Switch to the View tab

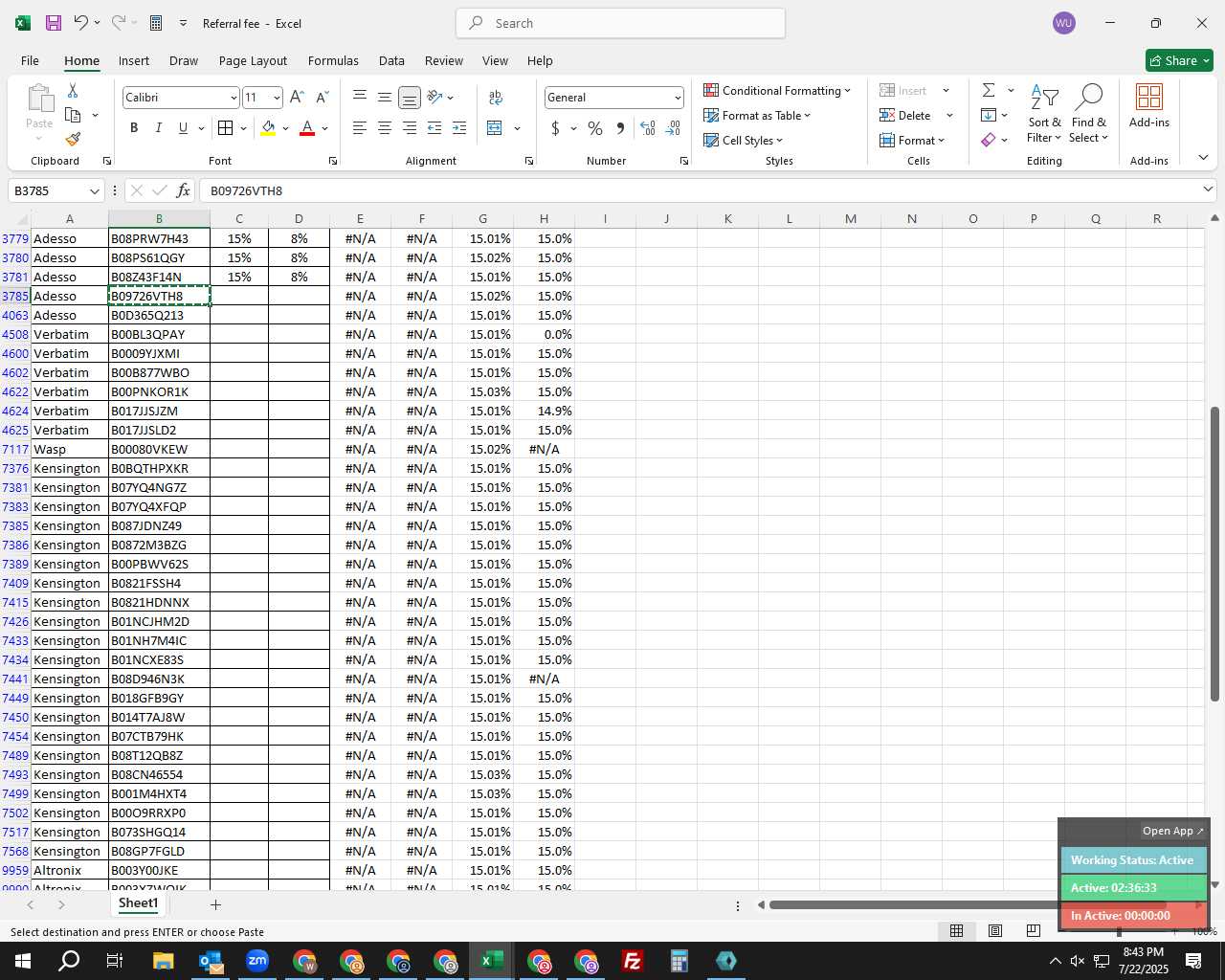495,60
